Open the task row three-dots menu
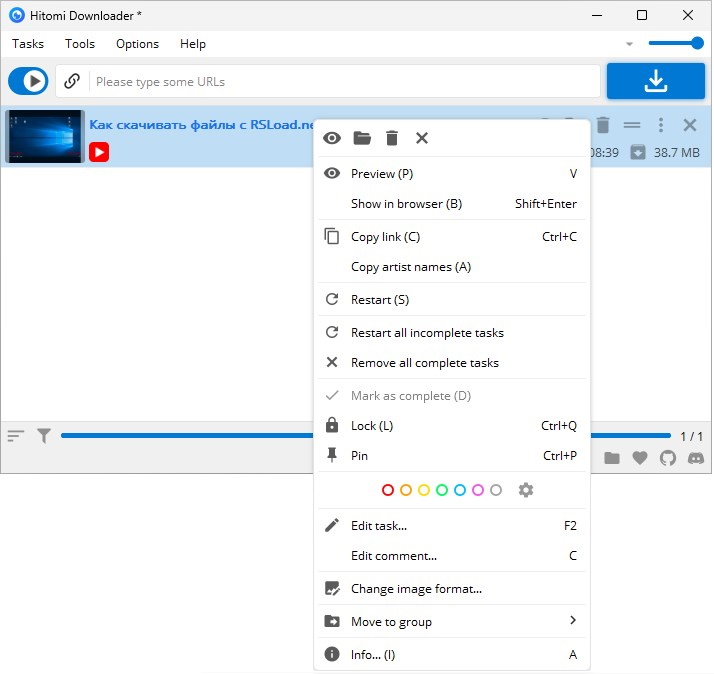The width and height of the screenshot is (714, 674). tap(661, 125)
